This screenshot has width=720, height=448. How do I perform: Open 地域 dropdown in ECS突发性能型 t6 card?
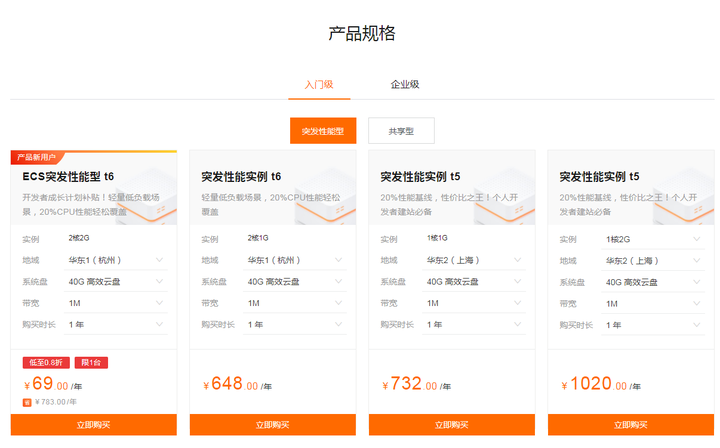pos(116,260)
